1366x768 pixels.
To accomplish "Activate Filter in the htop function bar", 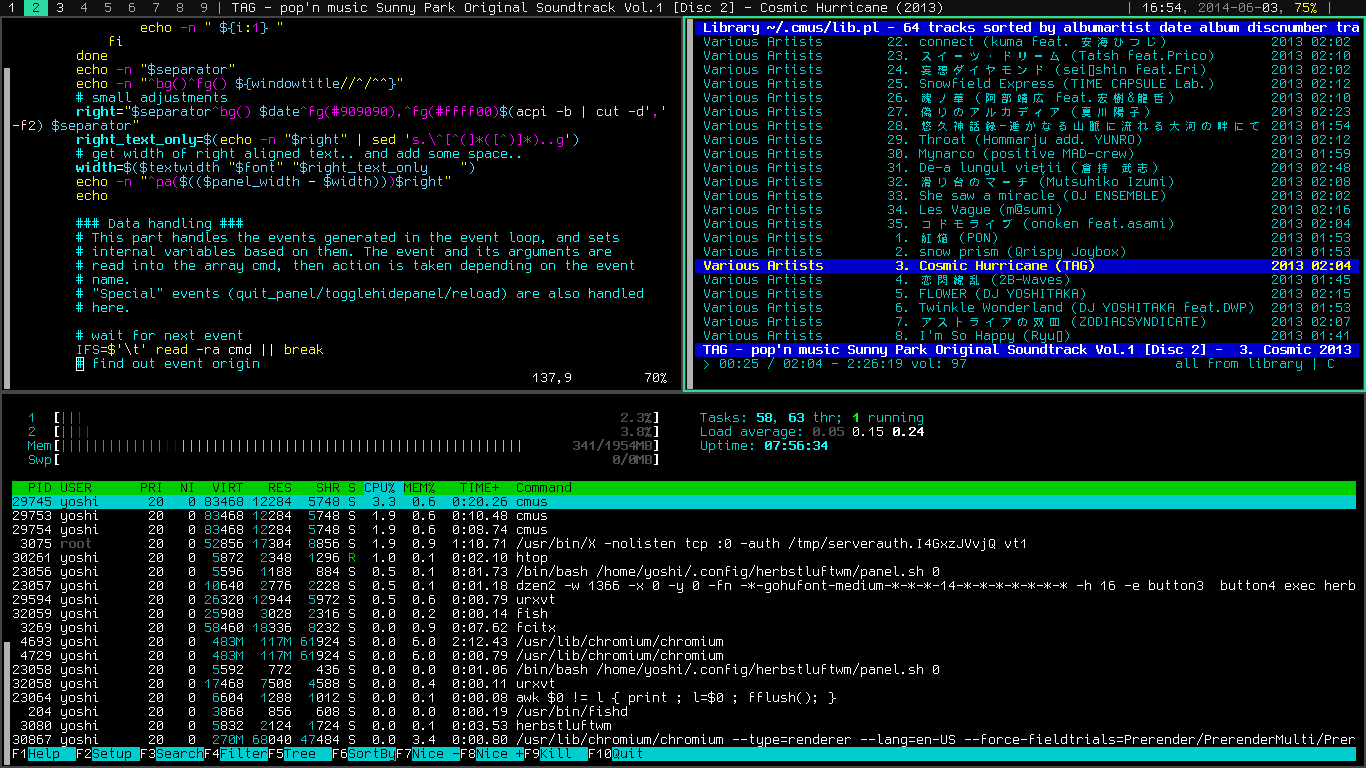I will coord(242,754).
